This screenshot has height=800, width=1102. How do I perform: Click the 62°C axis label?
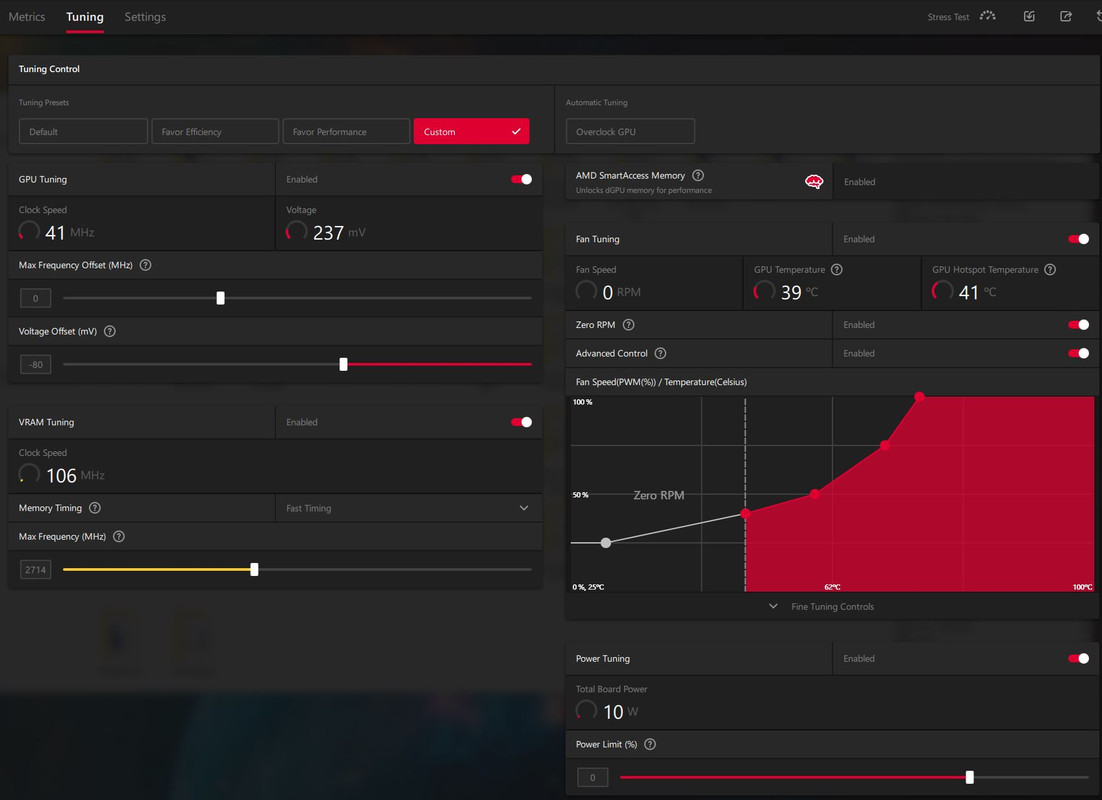pyautogui.click(x=832, y=587)
